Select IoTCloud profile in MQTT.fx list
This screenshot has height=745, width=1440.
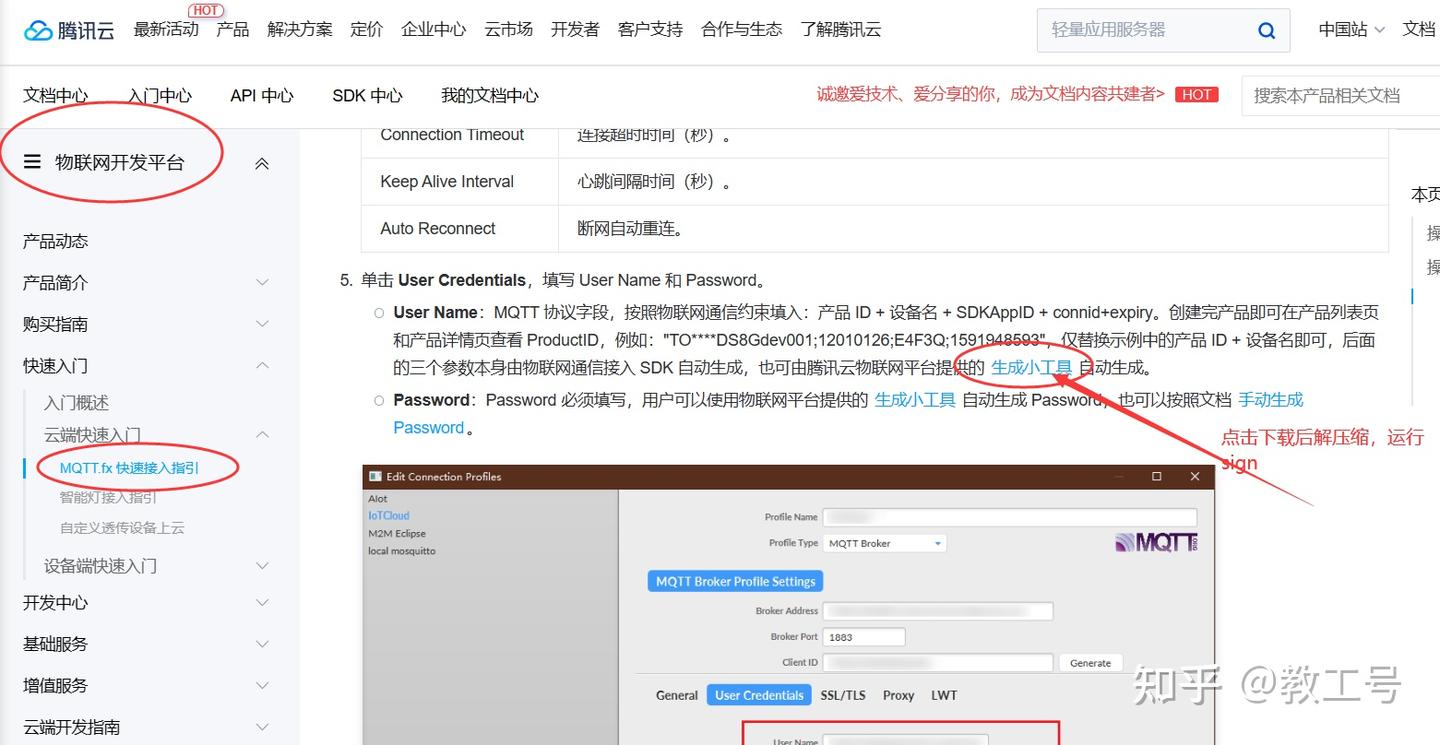[389, 516]
